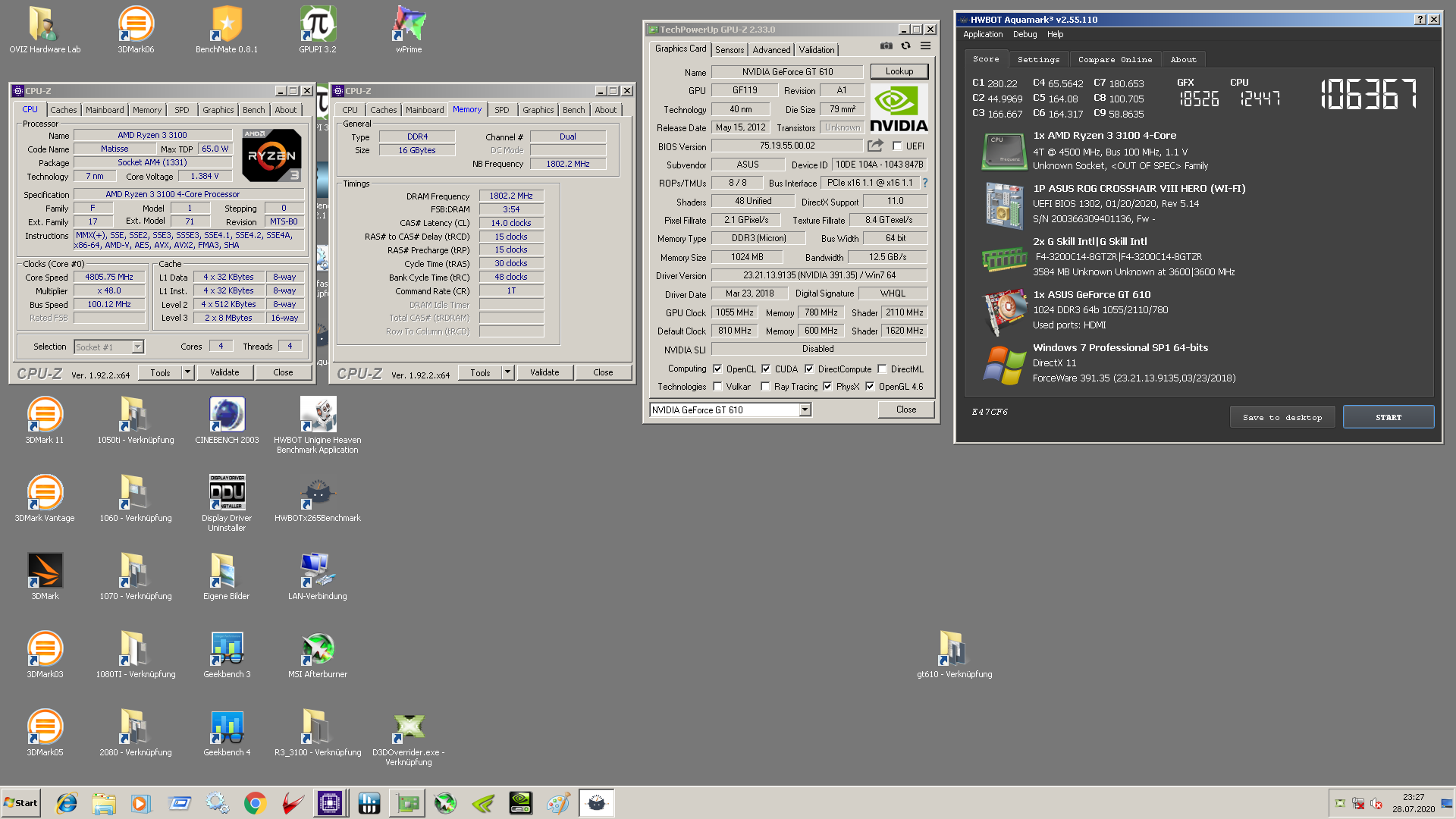The image size is (1456, 819).
Task: Click Internet Explorer in the taskbar
Action: pyautogui.click(x=67, y=803)
